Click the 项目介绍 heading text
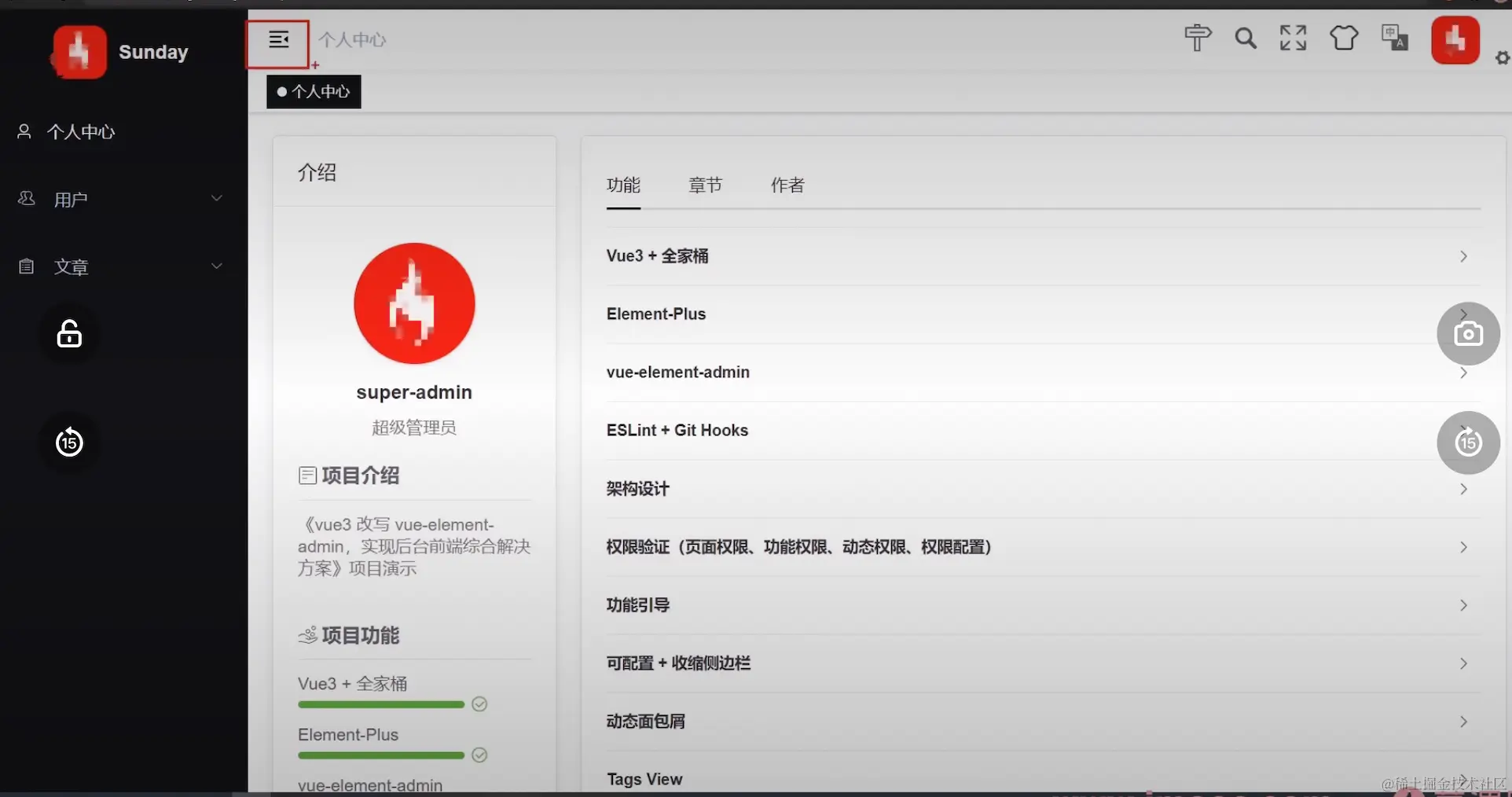This screenshot has height=797, width=1512. [x=361, y=476]
